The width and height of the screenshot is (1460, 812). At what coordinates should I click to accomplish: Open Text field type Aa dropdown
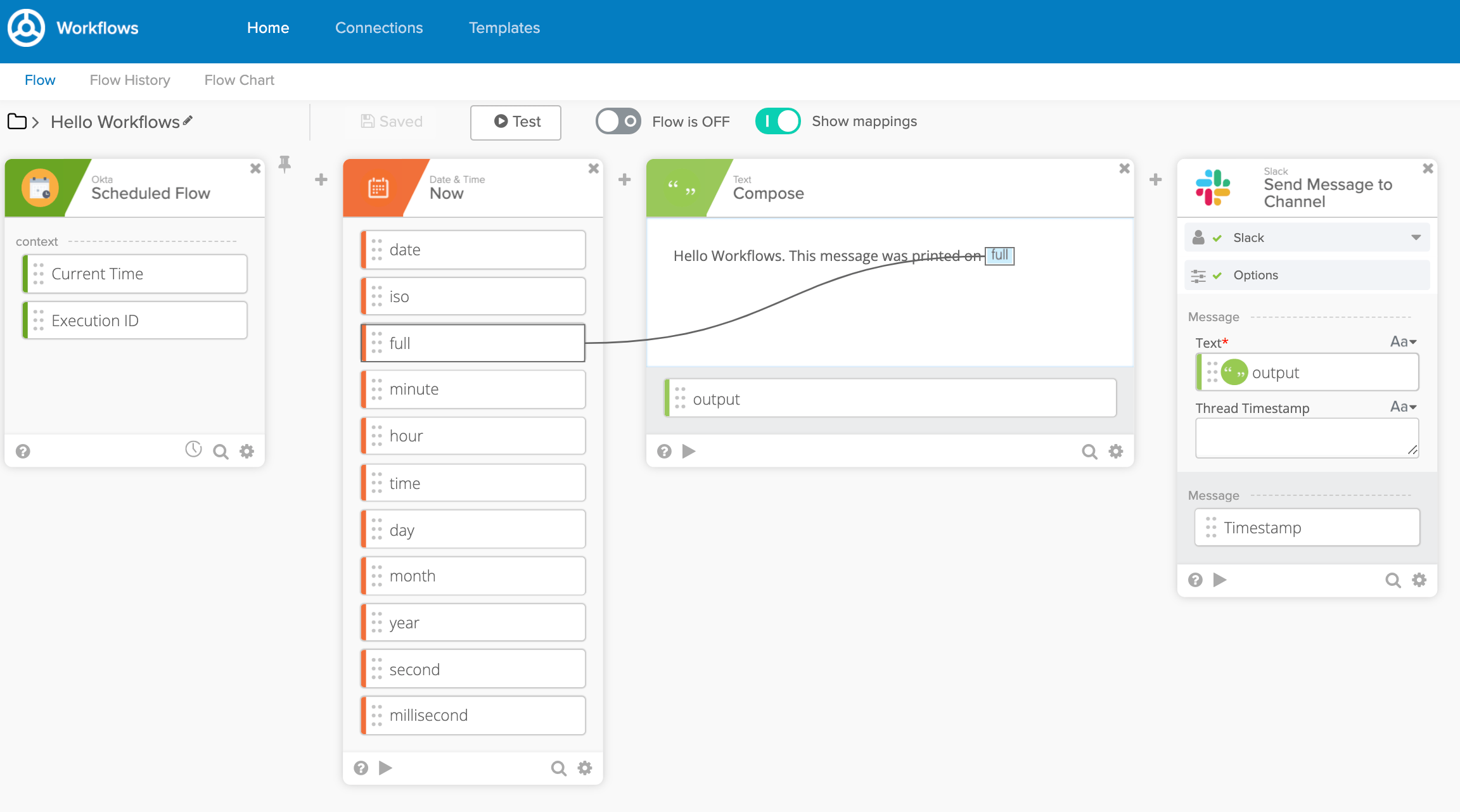pos(1403,342)
